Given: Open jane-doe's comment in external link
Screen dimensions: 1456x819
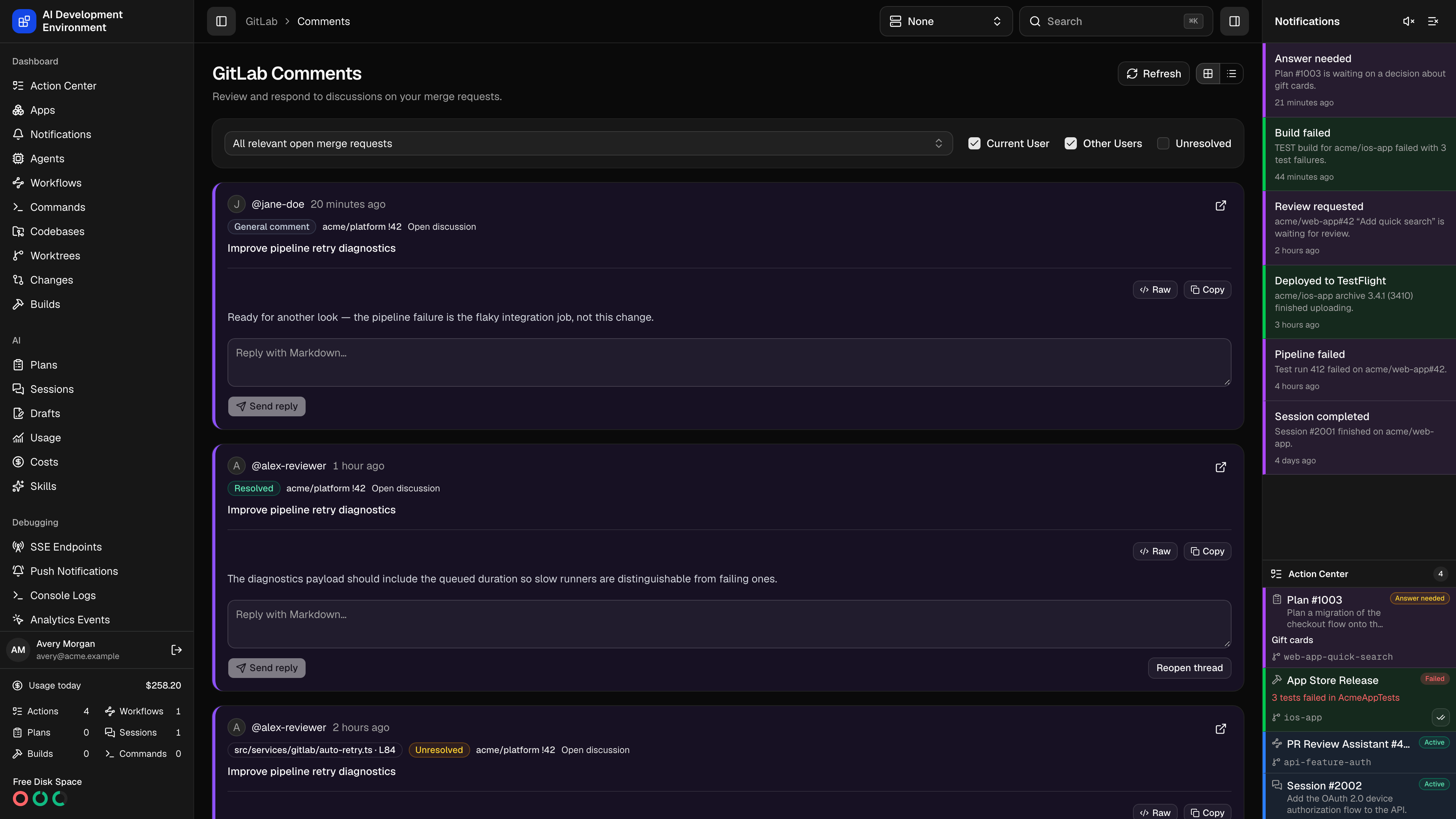Looking at the screenshot, I should [x=1220, y=205].
